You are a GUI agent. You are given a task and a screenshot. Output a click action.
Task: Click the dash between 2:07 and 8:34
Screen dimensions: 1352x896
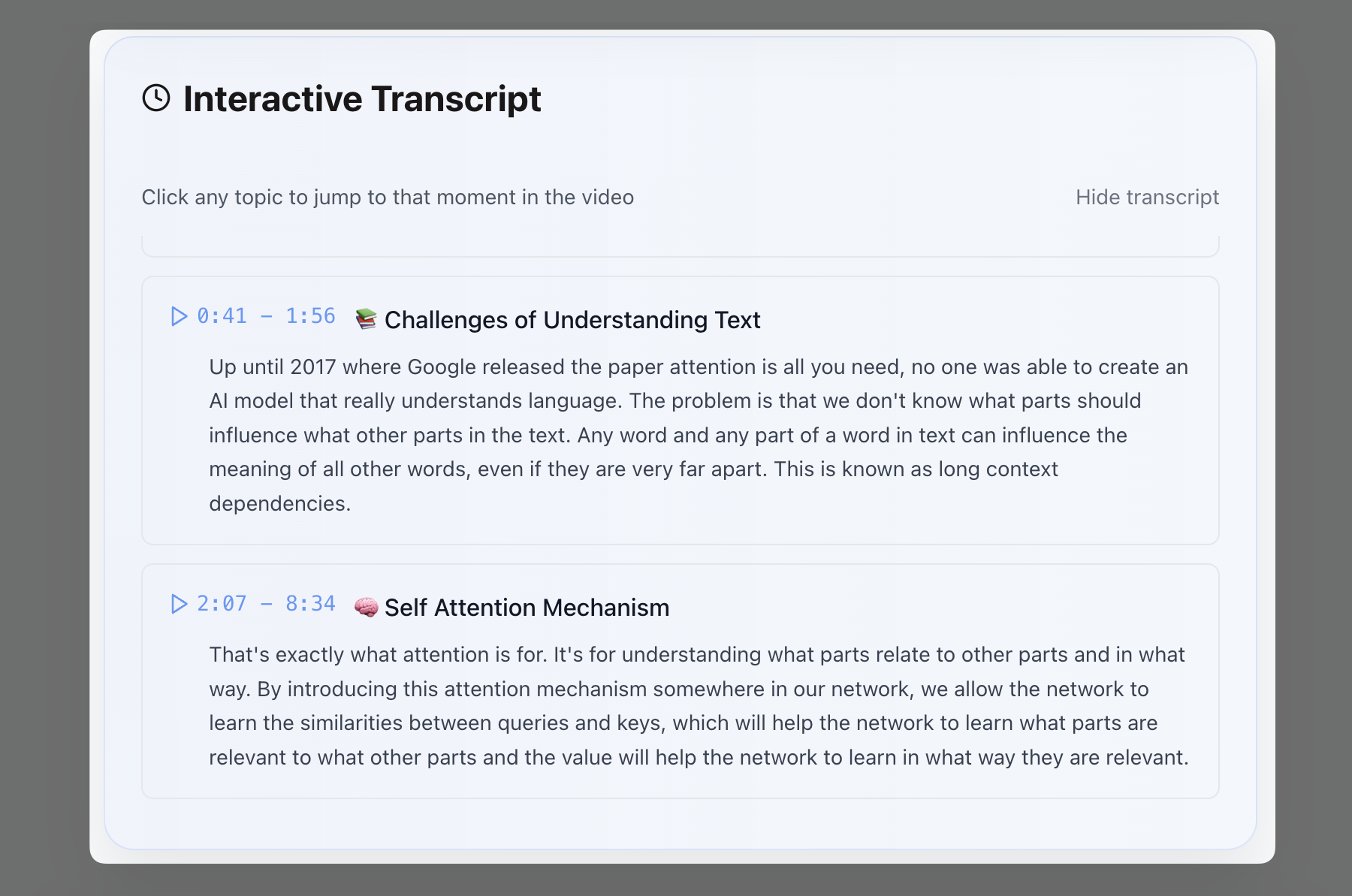[266, 604]
